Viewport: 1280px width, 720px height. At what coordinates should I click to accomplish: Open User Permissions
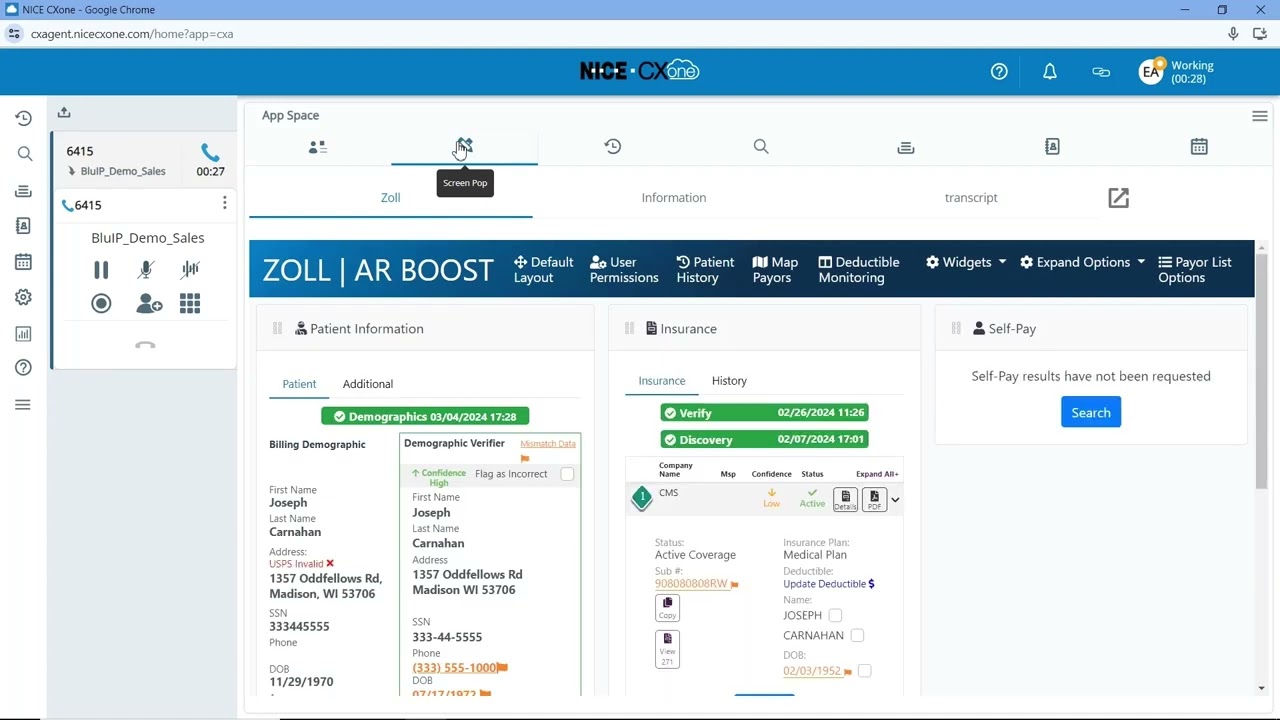tap(624, 270)
